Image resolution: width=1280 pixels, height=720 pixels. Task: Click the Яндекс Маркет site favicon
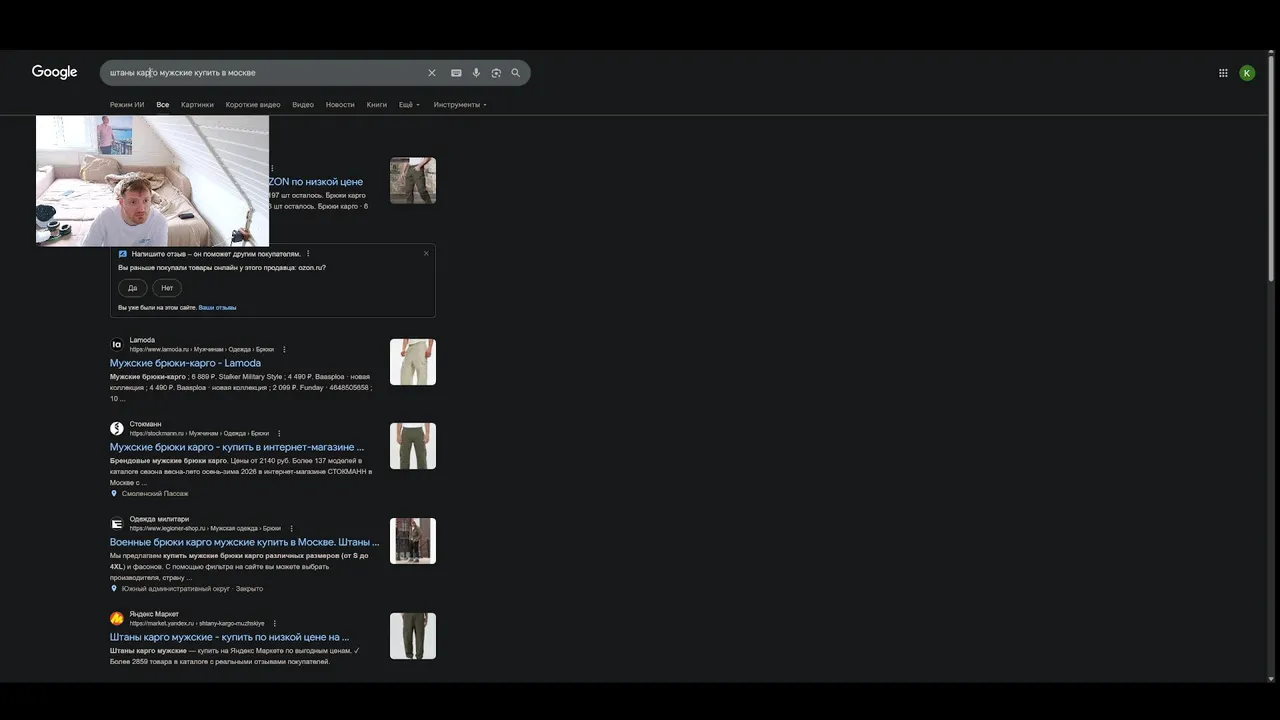117,618
